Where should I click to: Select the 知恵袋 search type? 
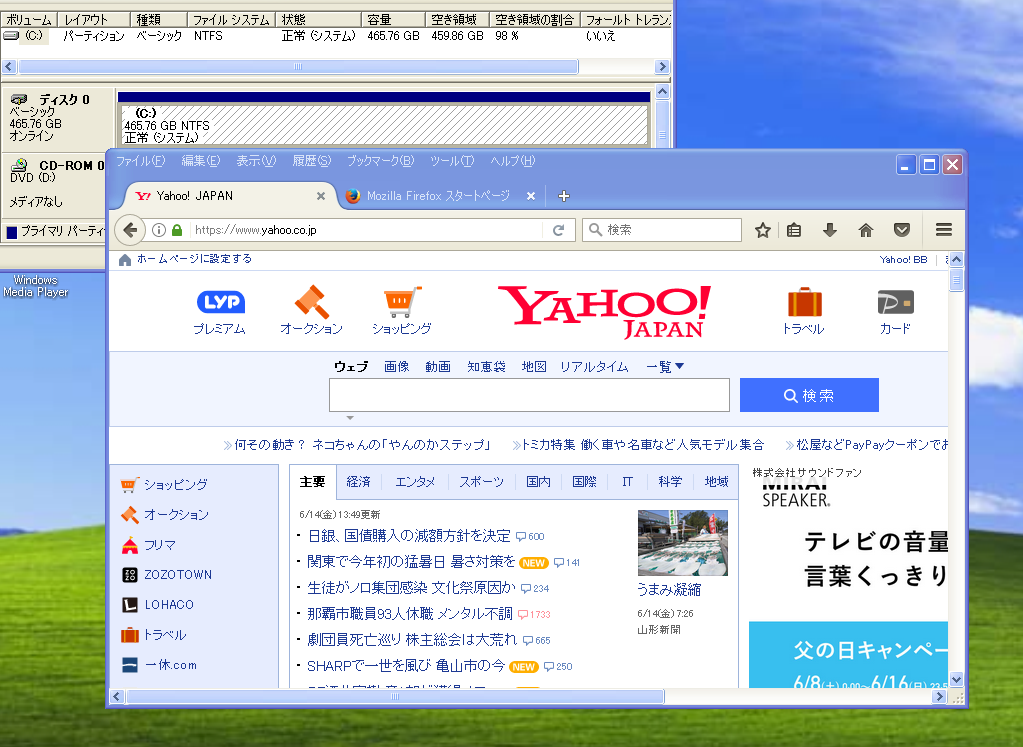pyautogui.click(x=486, y=367)
